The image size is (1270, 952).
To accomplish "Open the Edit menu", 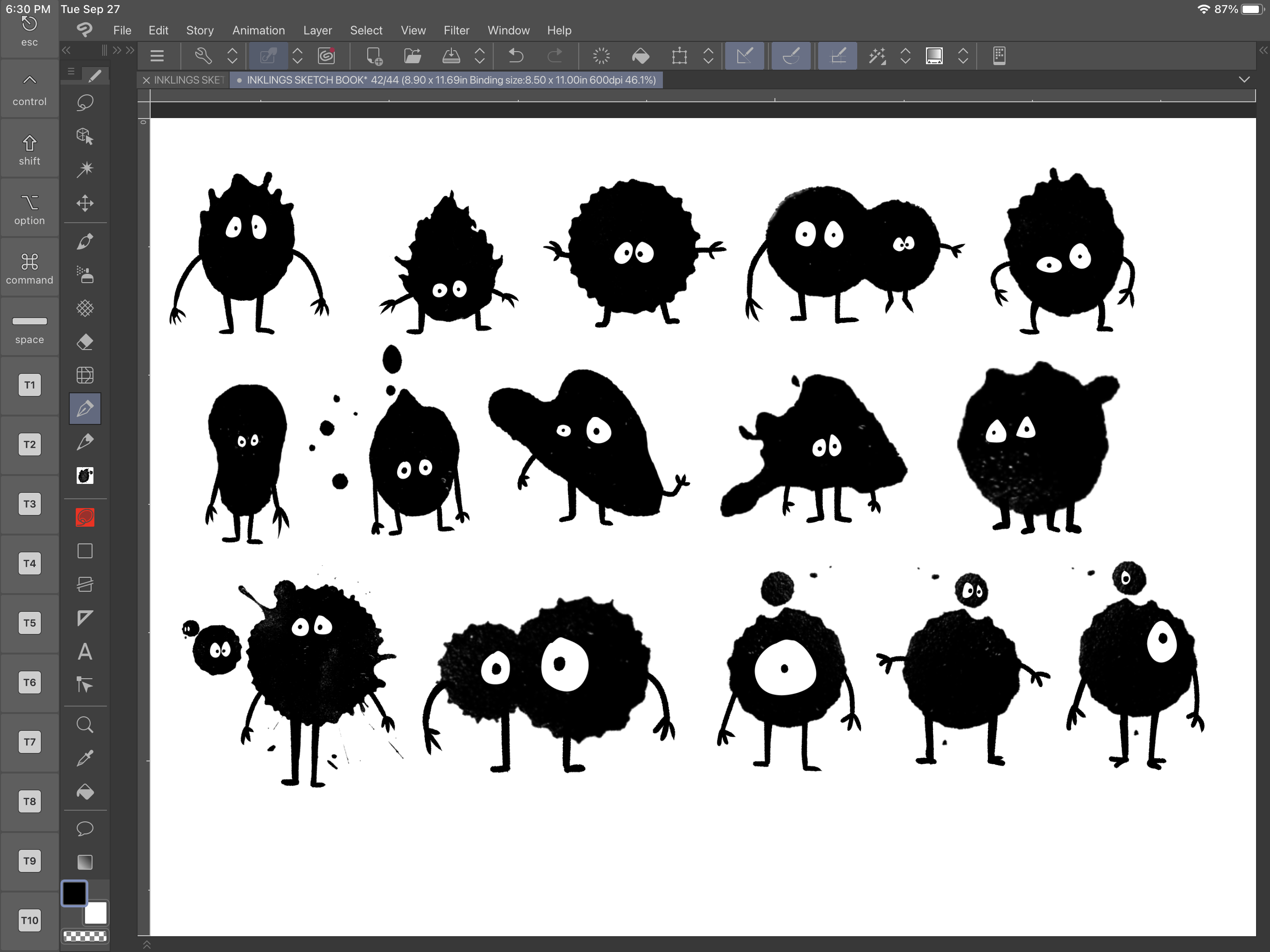I will click(159, 30).
